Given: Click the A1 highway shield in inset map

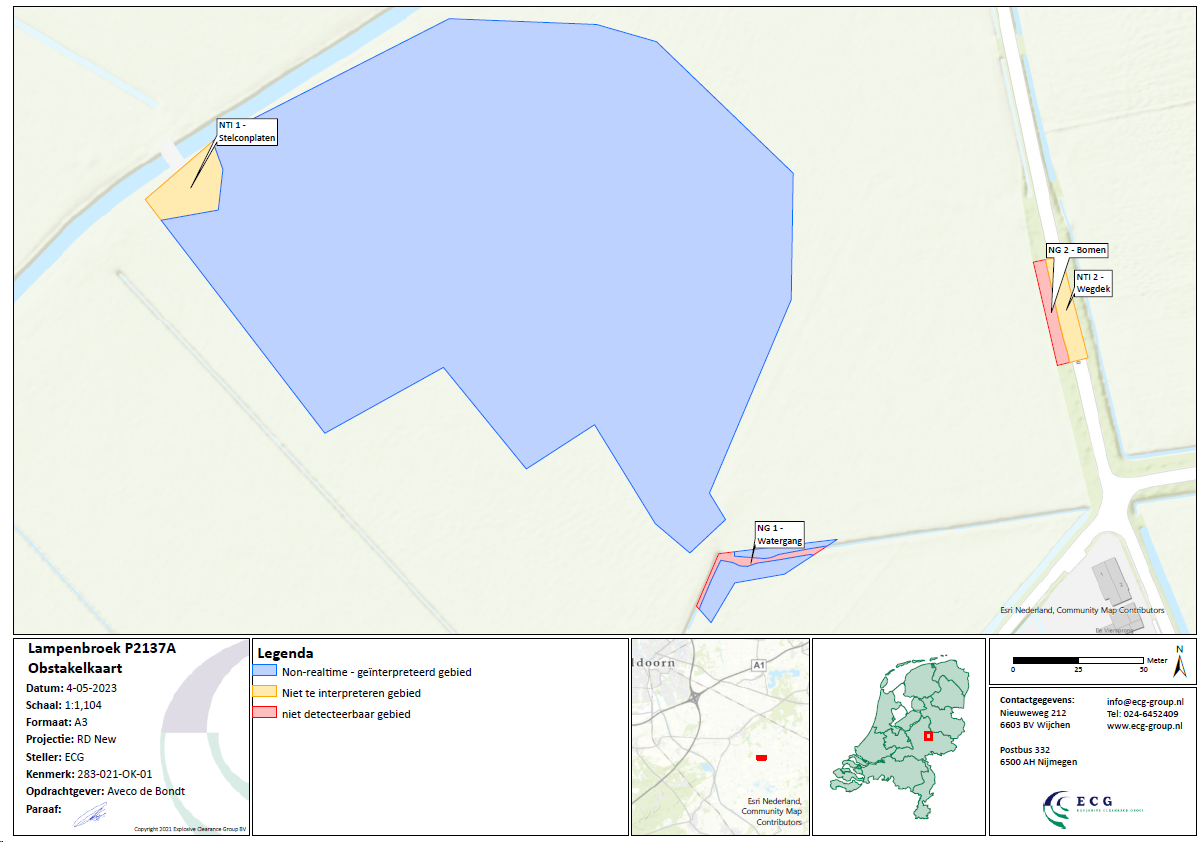Looking at the screenshot, I should (757, 664).
